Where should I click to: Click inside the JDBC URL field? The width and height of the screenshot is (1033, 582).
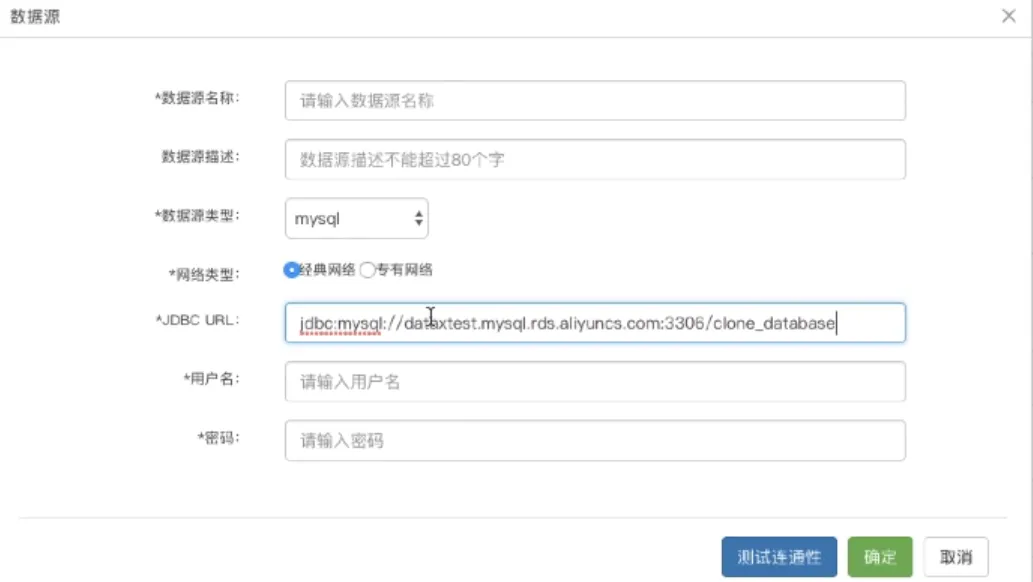point(595,323)
